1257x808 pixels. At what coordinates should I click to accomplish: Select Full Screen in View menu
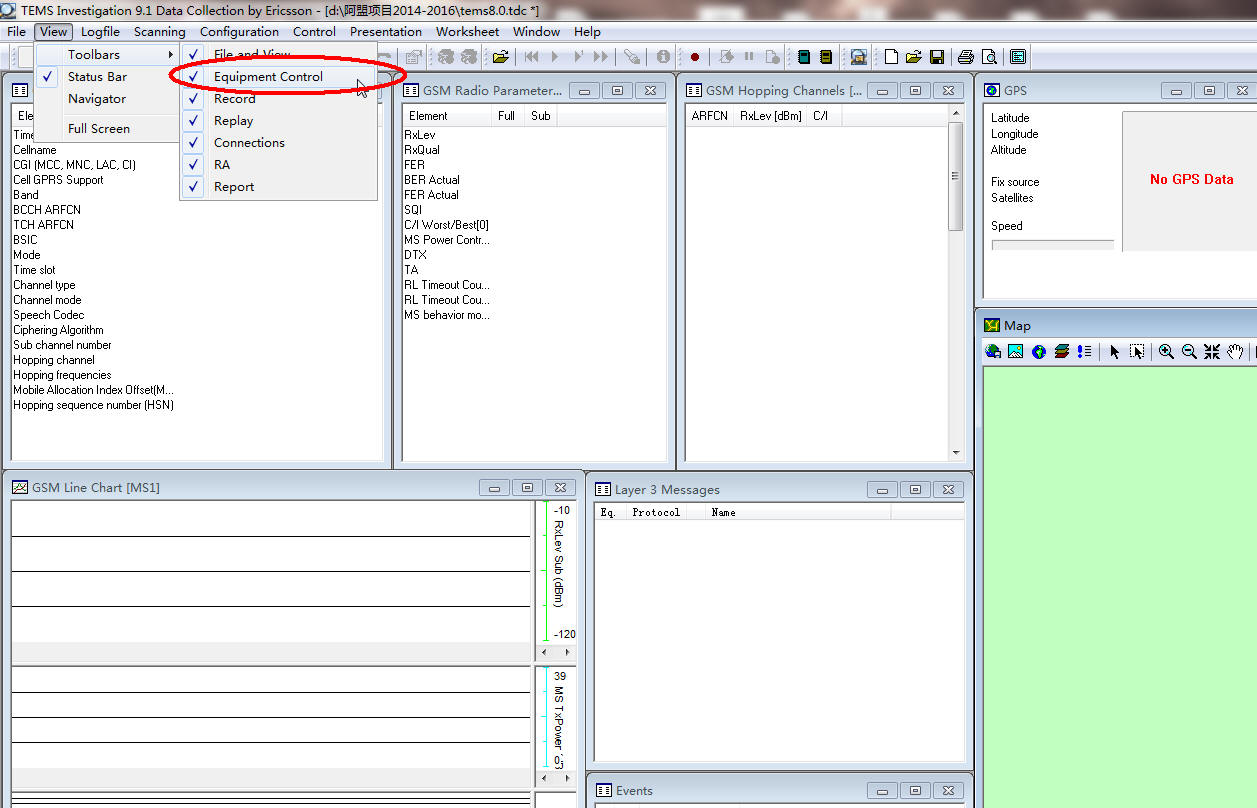[107, 128]
